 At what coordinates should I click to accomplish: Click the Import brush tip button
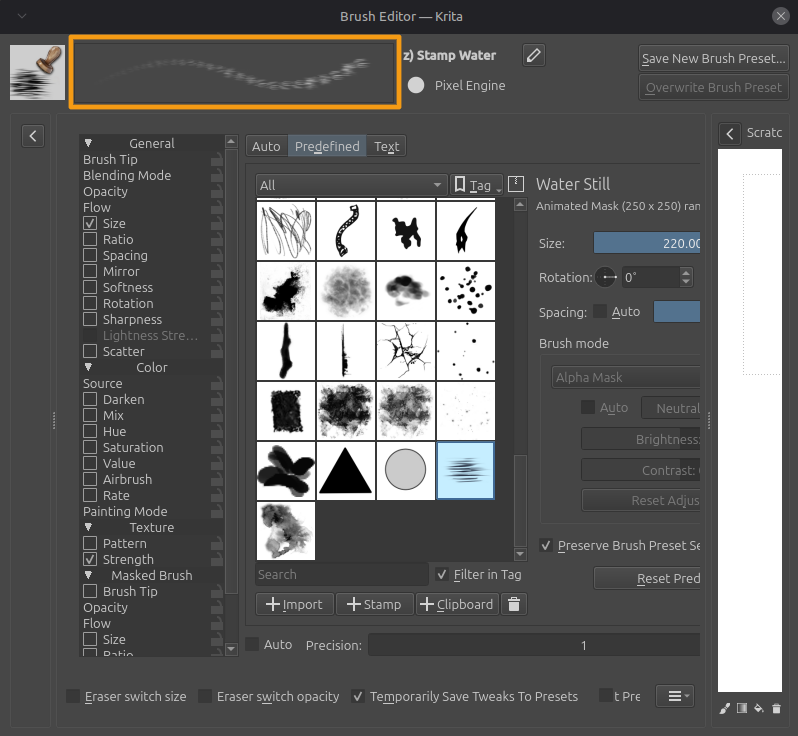tap(294, 604)
